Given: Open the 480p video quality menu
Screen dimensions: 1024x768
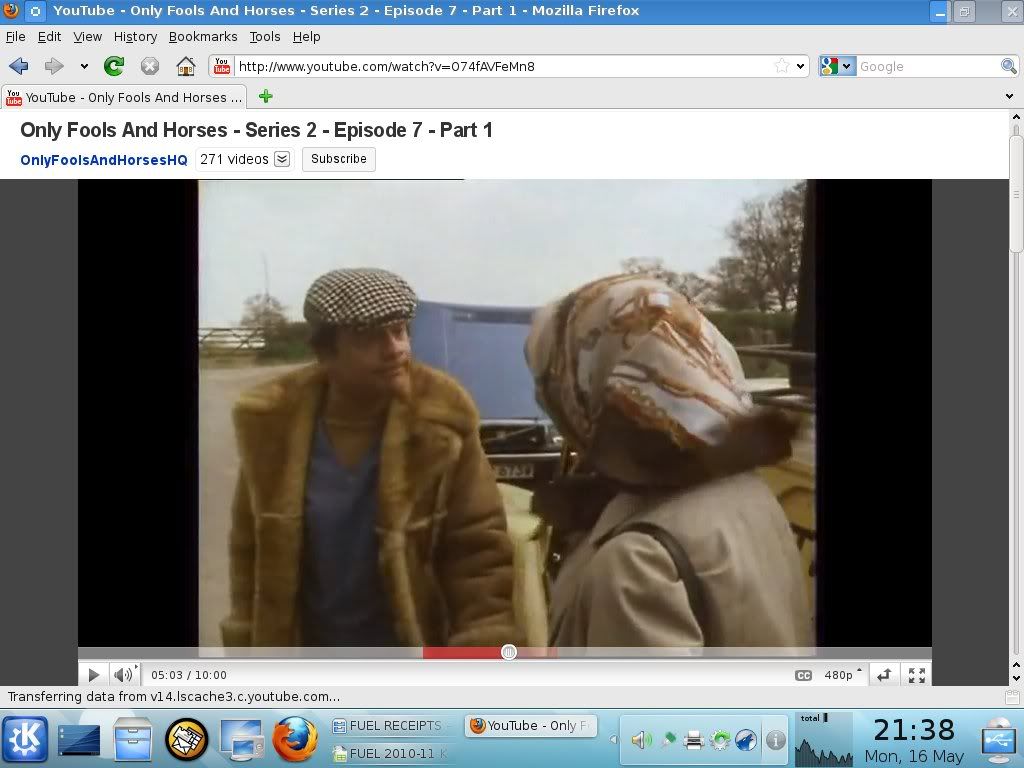Looking at the screenshot, I should (842, 675).
